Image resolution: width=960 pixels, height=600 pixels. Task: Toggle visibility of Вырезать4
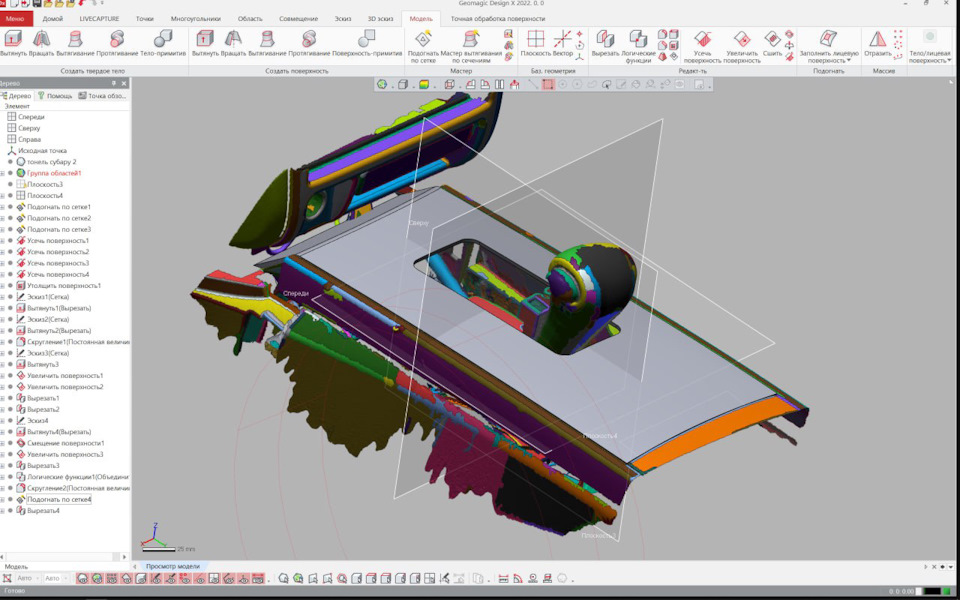pyautogui.click(x=10, y=511)
